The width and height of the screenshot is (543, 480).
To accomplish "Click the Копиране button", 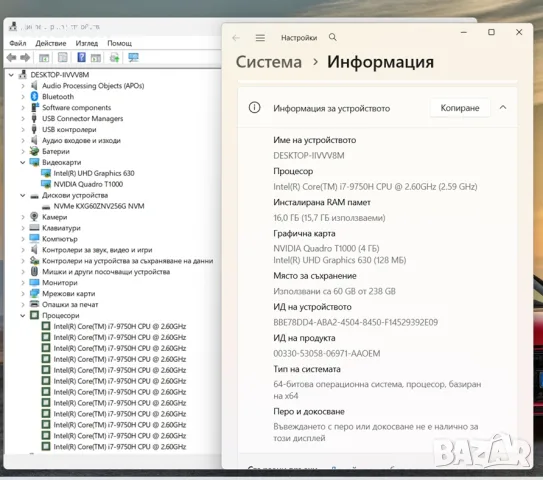I will point(460,108).
